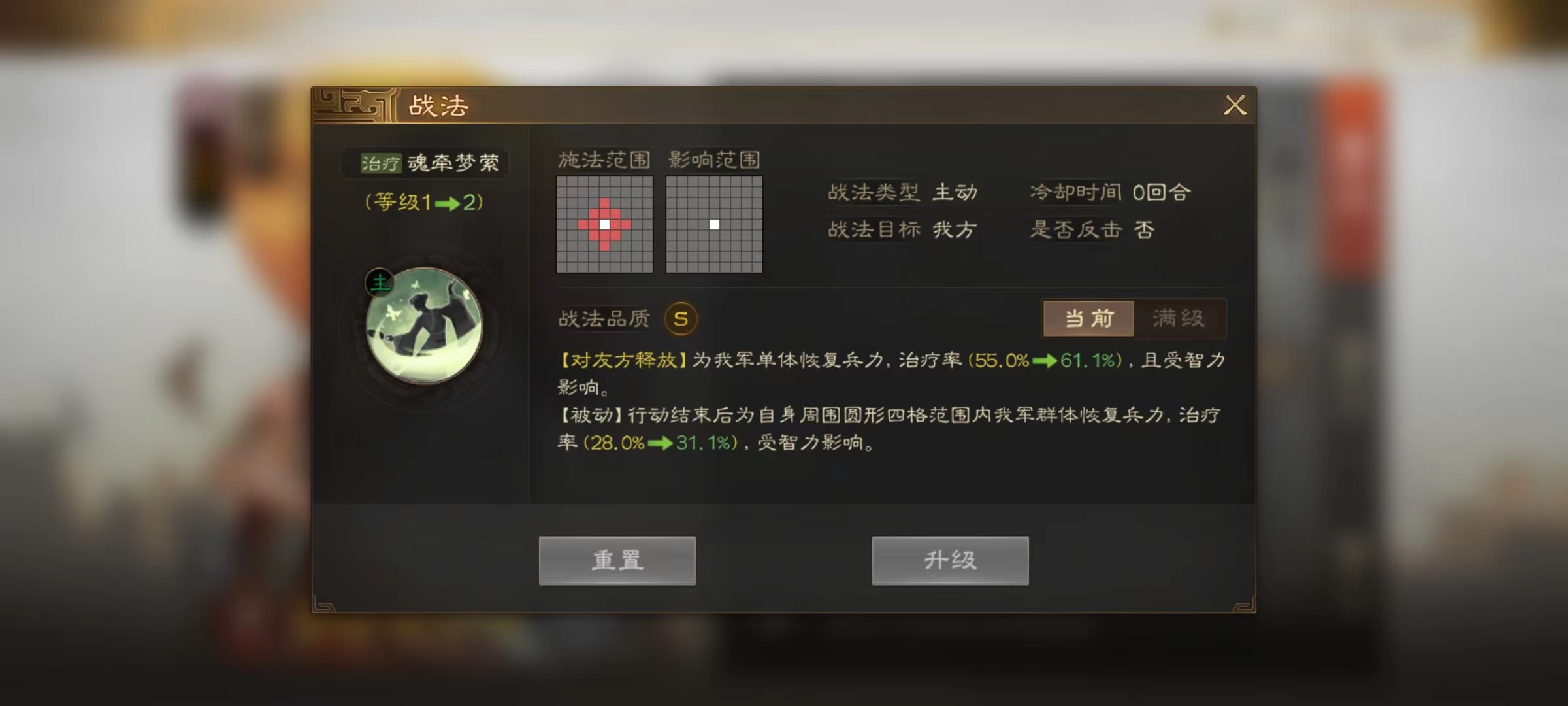Click the 施法范围 cast range grid
The width and height of the screenshot is (1568, 706).
coord(604,224)
